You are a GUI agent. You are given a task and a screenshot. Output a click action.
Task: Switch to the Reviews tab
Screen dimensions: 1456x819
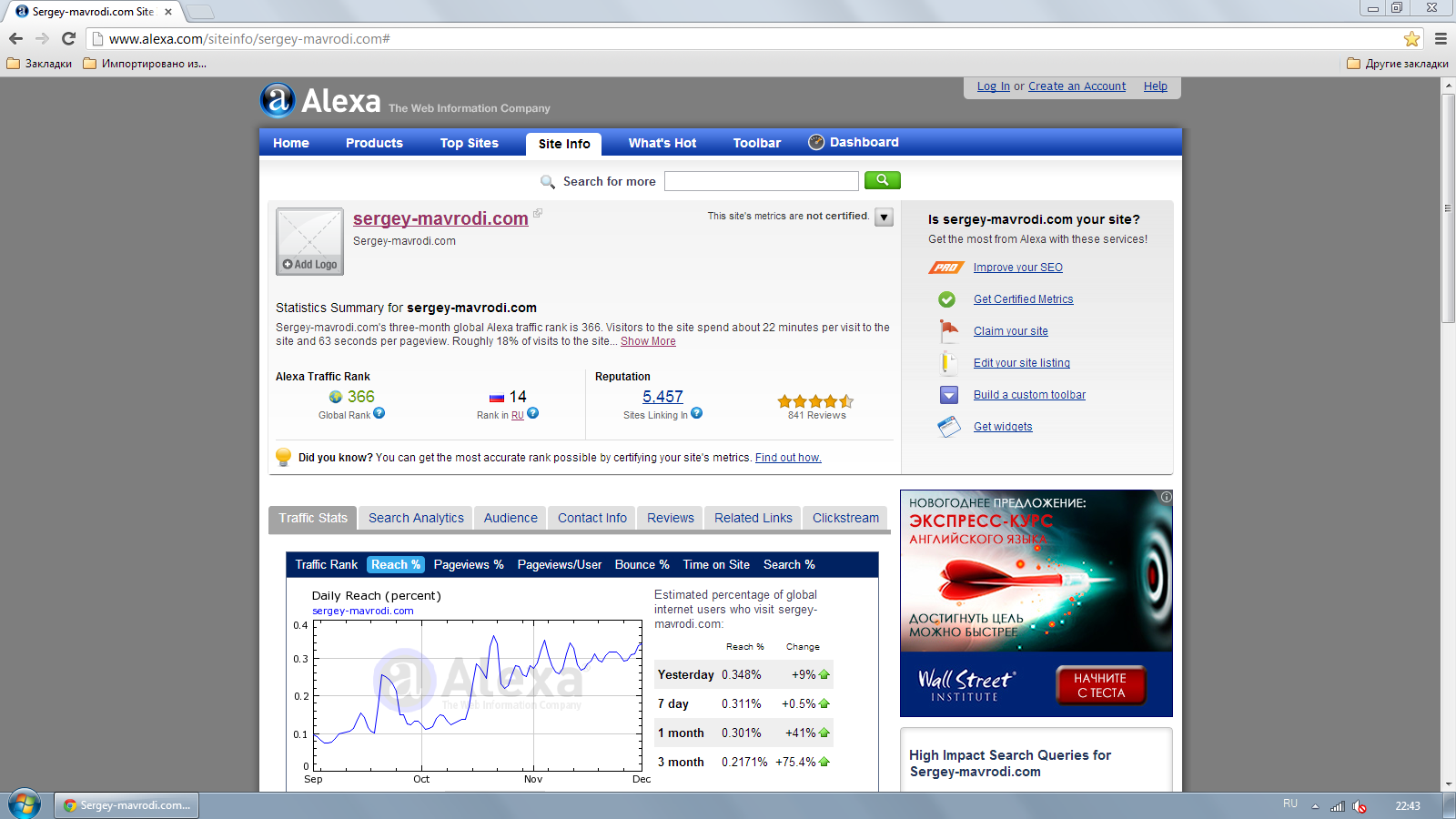click(671, 518)
